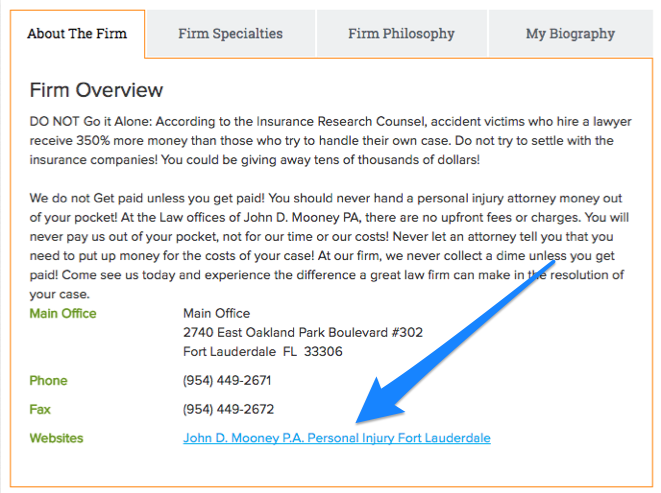The width and height of the screenshot is (661, 493).
Task: Click the green Websites label
Action: [x=56, y=438]
